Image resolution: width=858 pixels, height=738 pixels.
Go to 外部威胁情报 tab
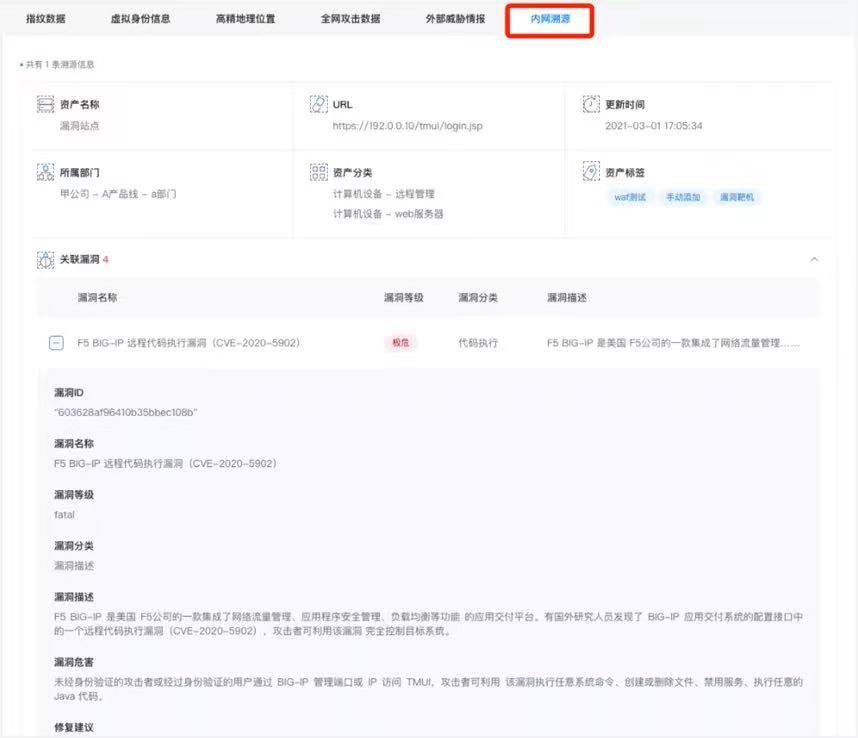click(x=455, y=19)
